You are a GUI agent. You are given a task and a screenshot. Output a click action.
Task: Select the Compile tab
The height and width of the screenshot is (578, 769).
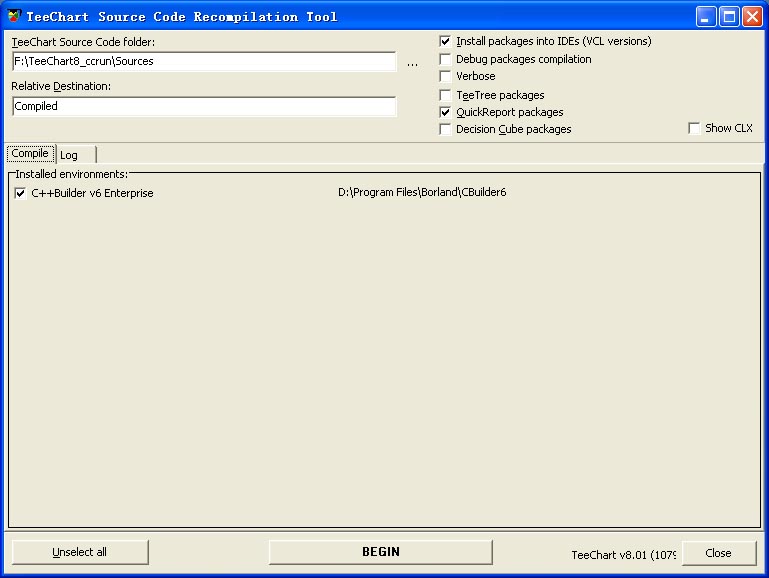click(x=30, y=154)
